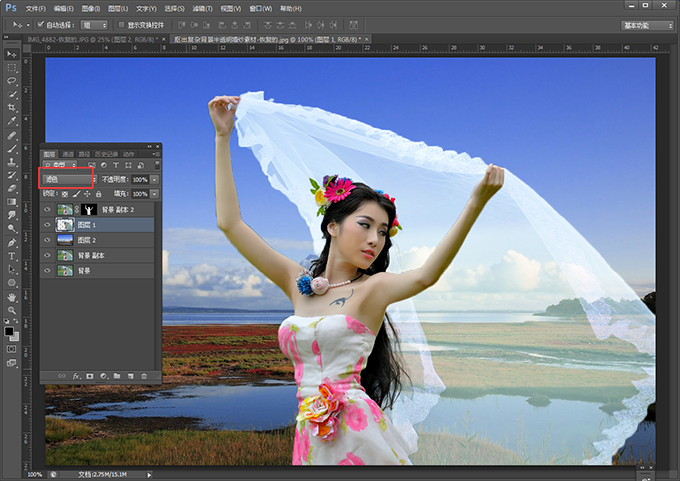Image resolution: width=680 pixels, height=481 pixels.
Task: Toggle the auto-select checkbox in options bar
Action: [40, 24]
